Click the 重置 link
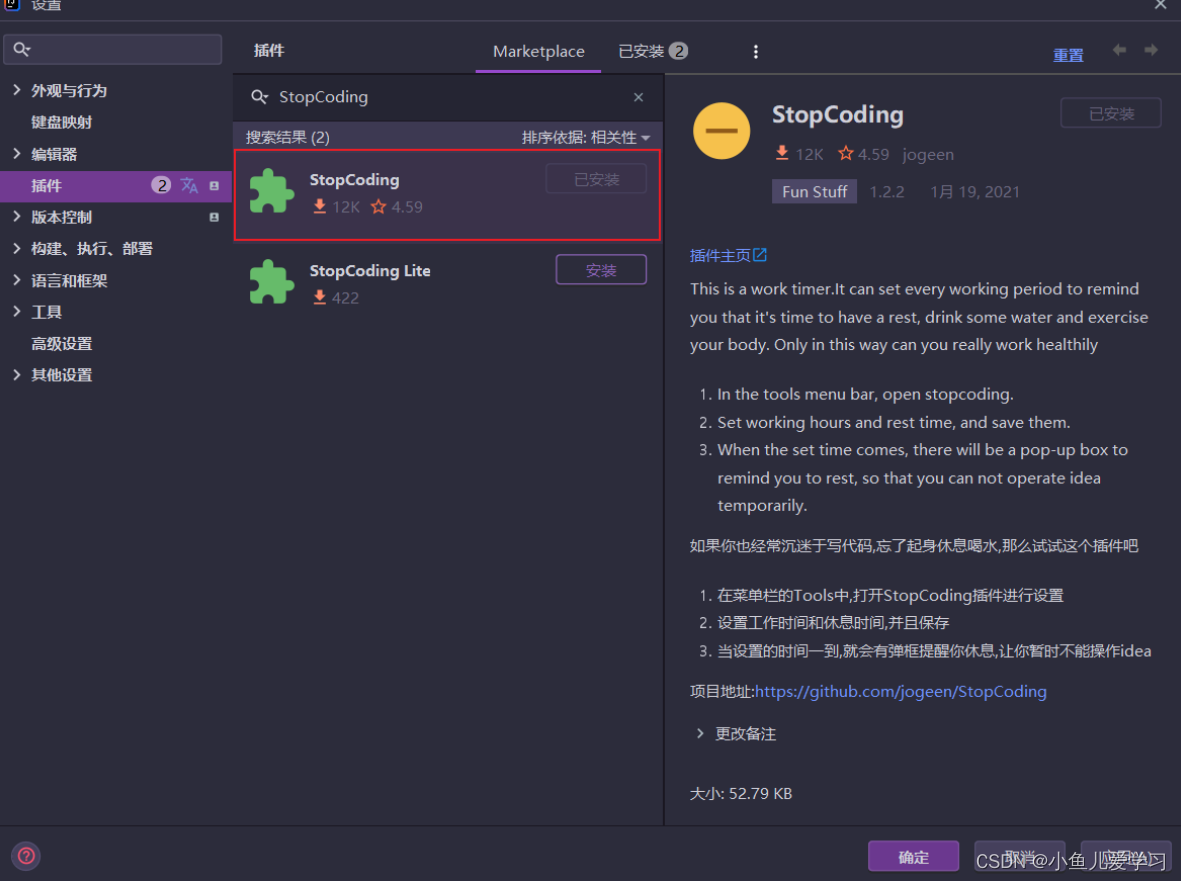The height and width of the screenshot is (881, 1181). click(x=1068, y=55)
